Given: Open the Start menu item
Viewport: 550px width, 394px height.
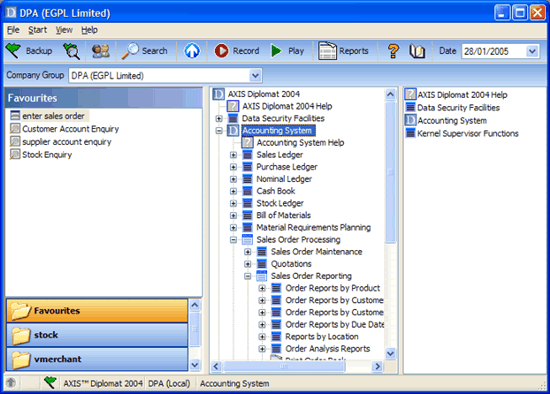Looking at the screenshot, I should [x=38, y=30].
